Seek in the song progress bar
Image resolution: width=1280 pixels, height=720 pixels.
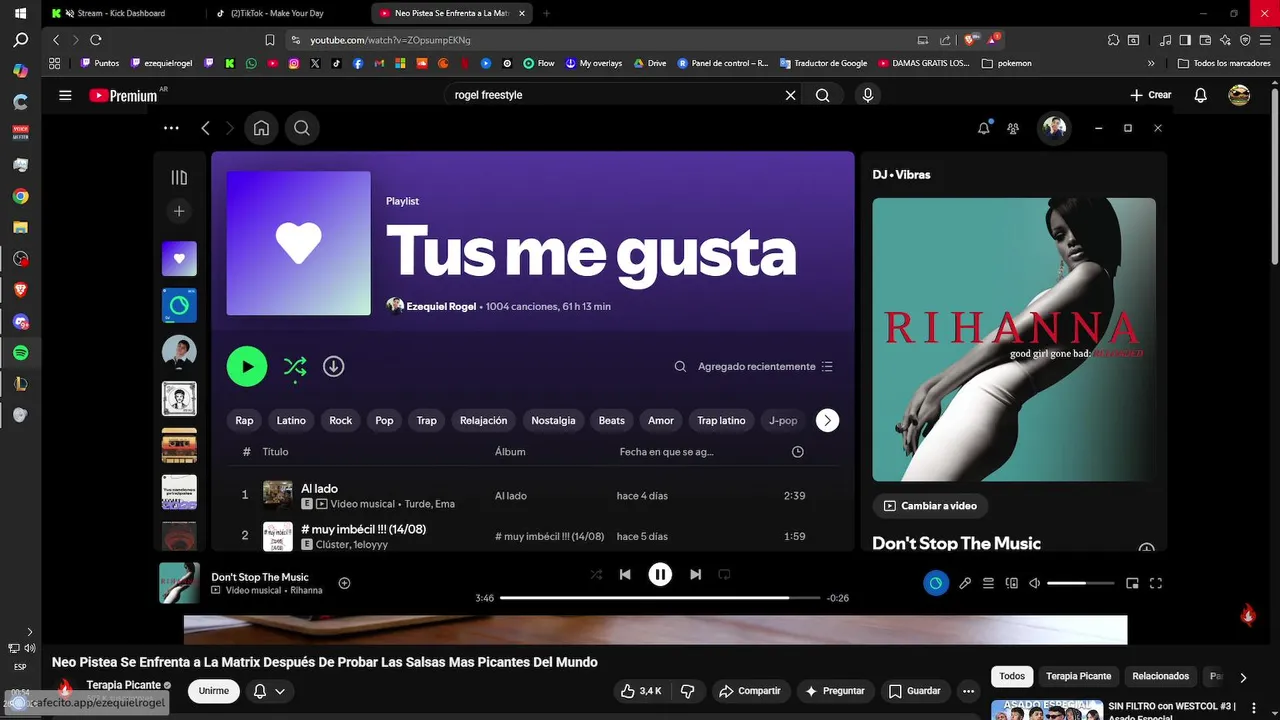click(x=660, y=598)
